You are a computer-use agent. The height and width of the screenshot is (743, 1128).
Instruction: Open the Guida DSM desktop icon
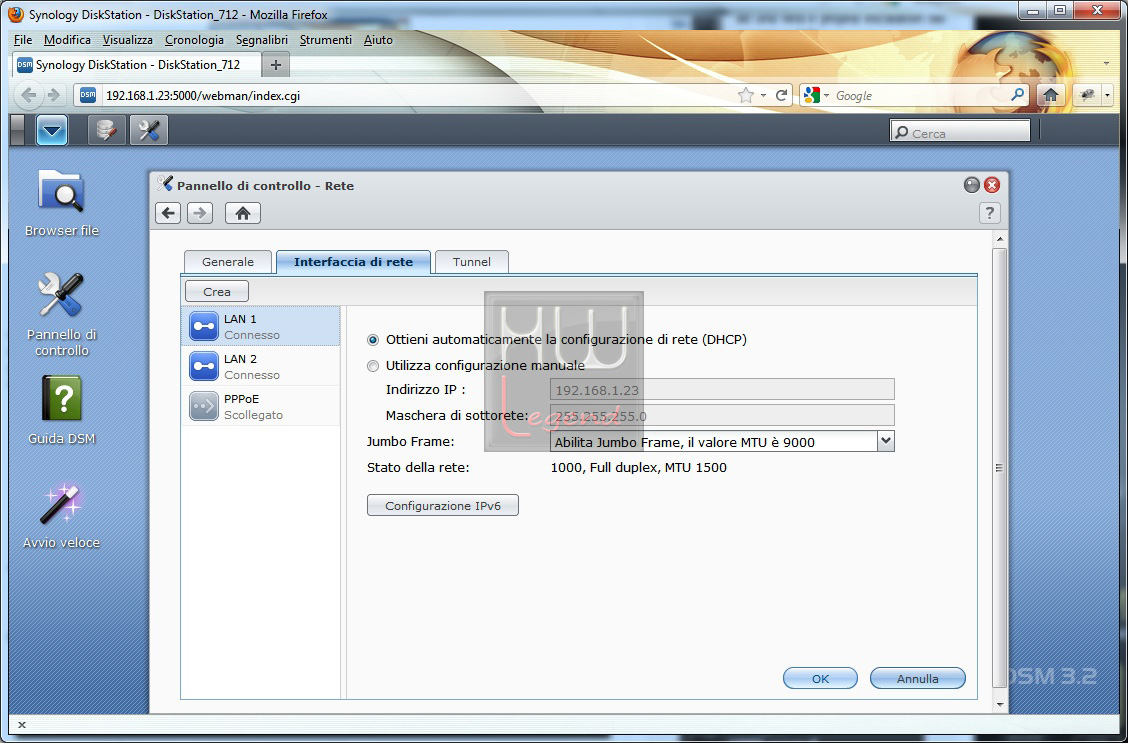point(61,410)
